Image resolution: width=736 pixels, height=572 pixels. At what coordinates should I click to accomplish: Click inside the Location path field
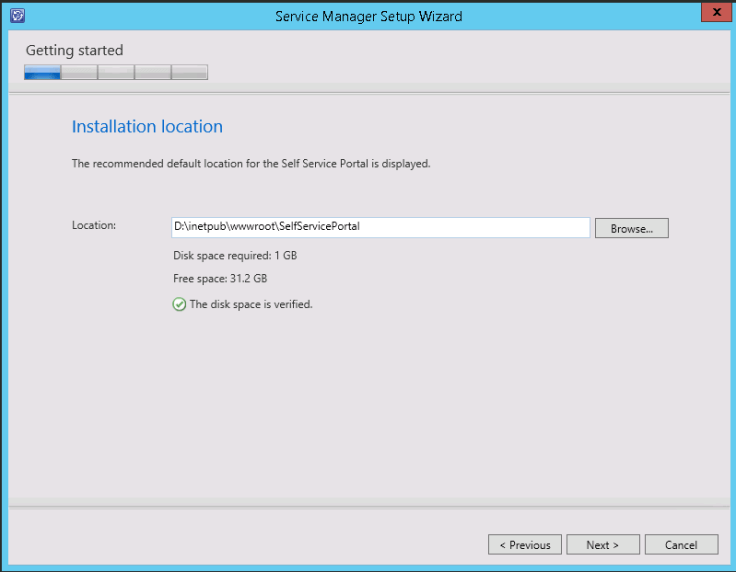pos(380,227)
